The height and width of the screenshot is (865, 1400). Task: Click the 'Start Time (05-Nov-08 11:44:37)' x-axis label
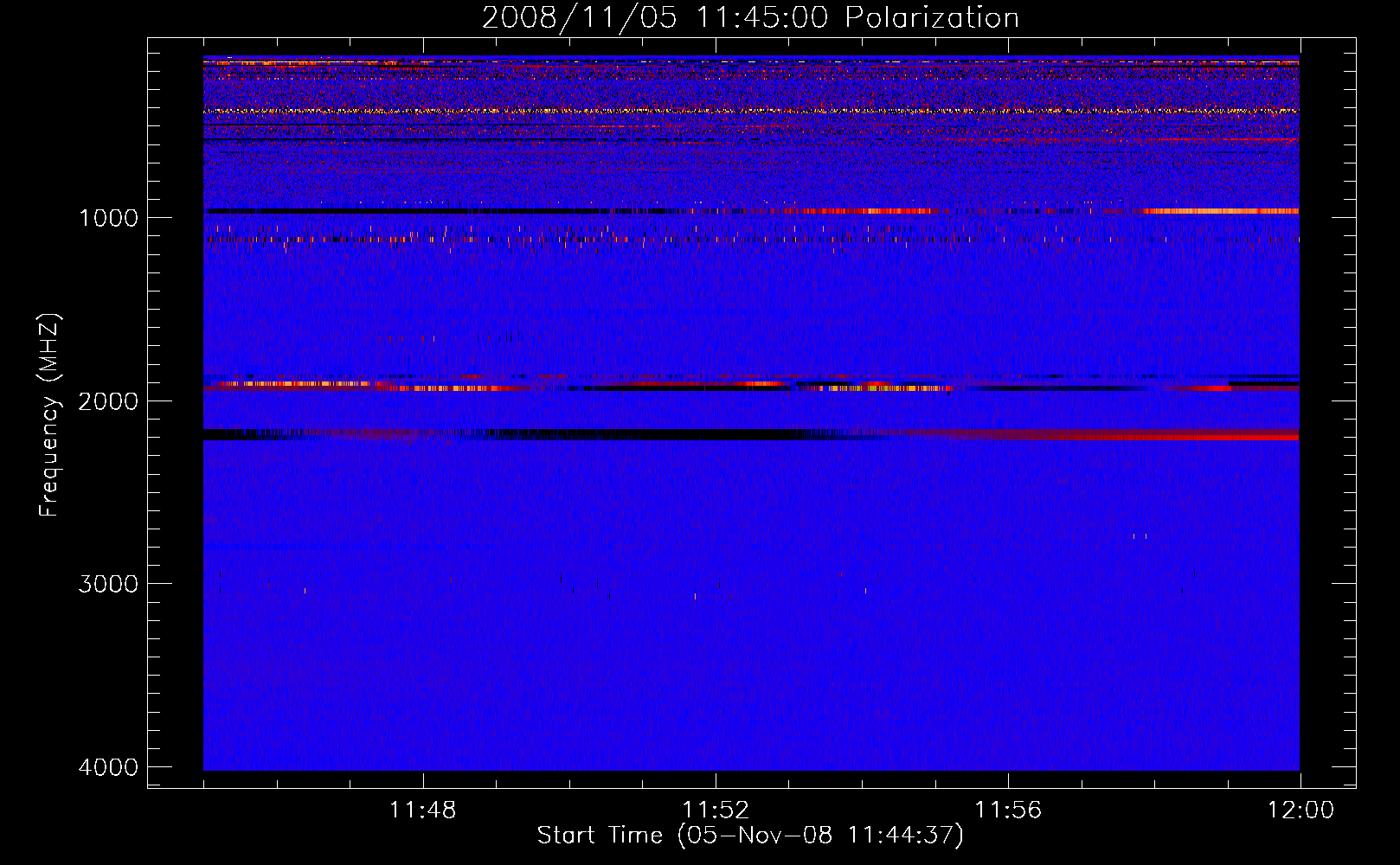(x=750, y=835)
